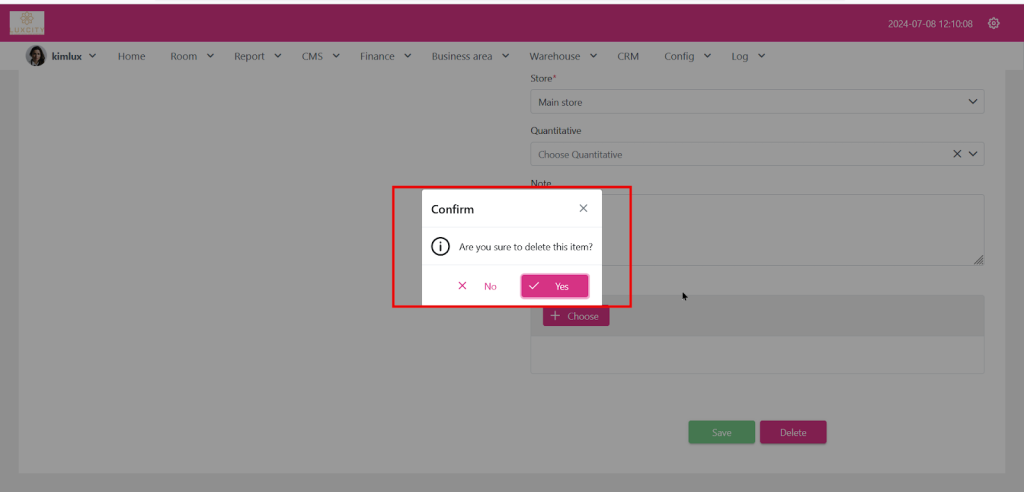Expand the Finance menu
The width and height of the screenshot is (1024, 492).
[385, 57]
